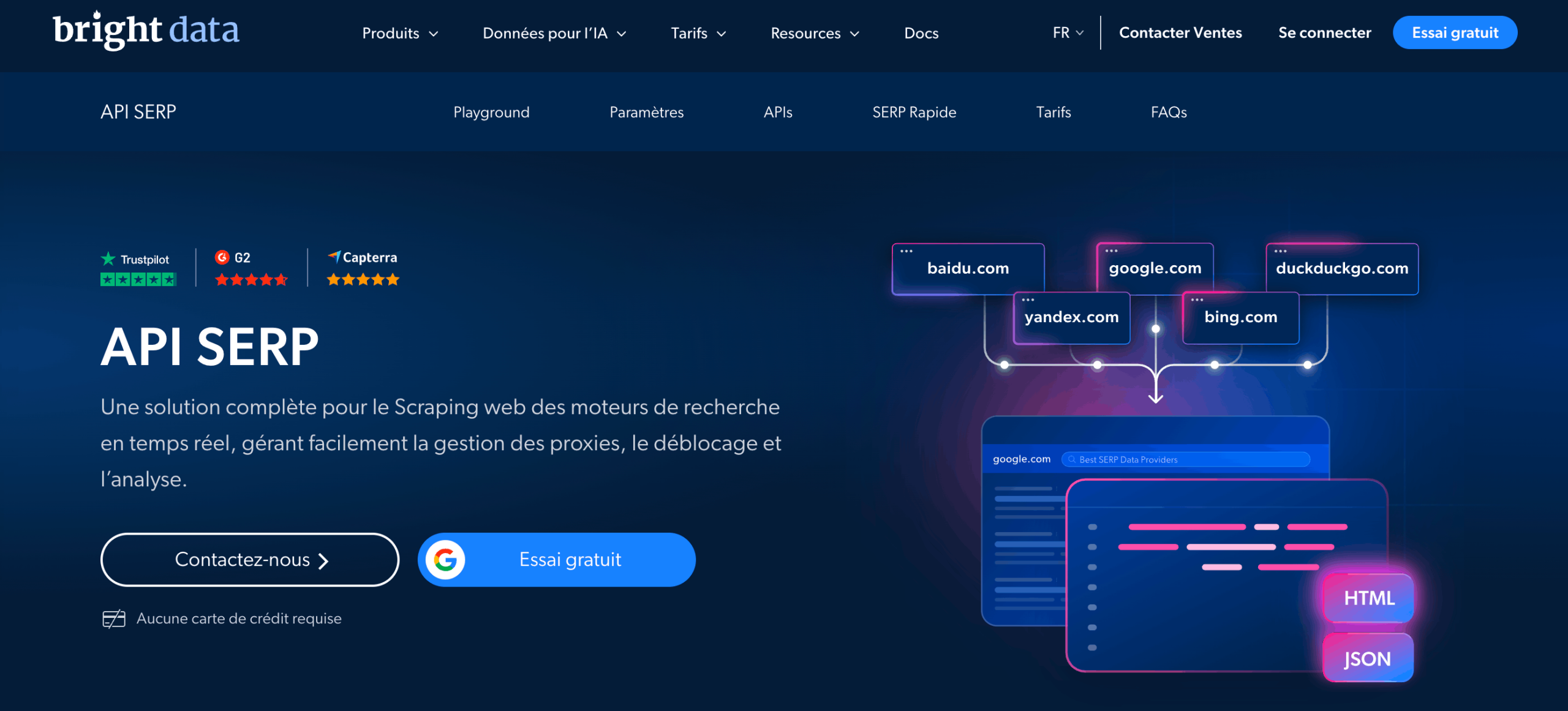The width and height of the screenshot is (1568, 711).
Task: Expand the Produits menu
Action: (x=400, y=33)
